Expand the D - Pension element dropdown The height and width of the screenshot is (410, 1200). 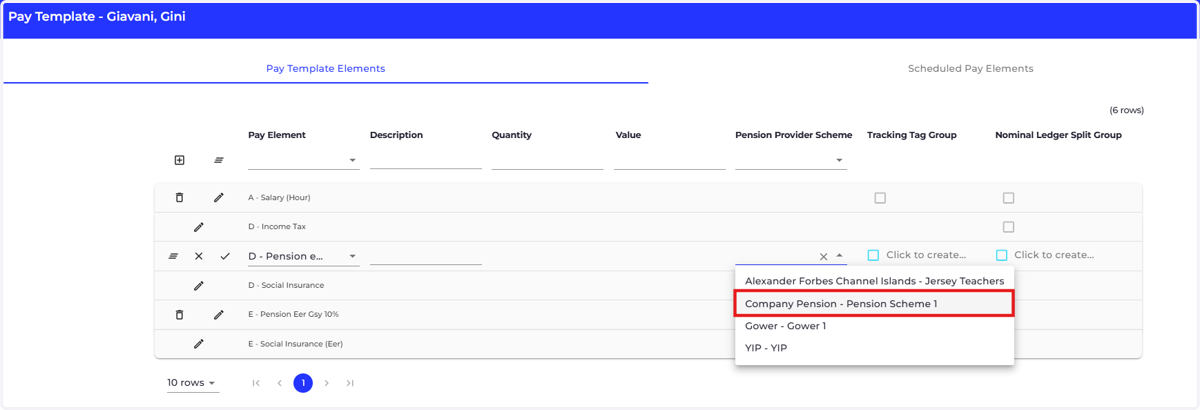[352, 257]
